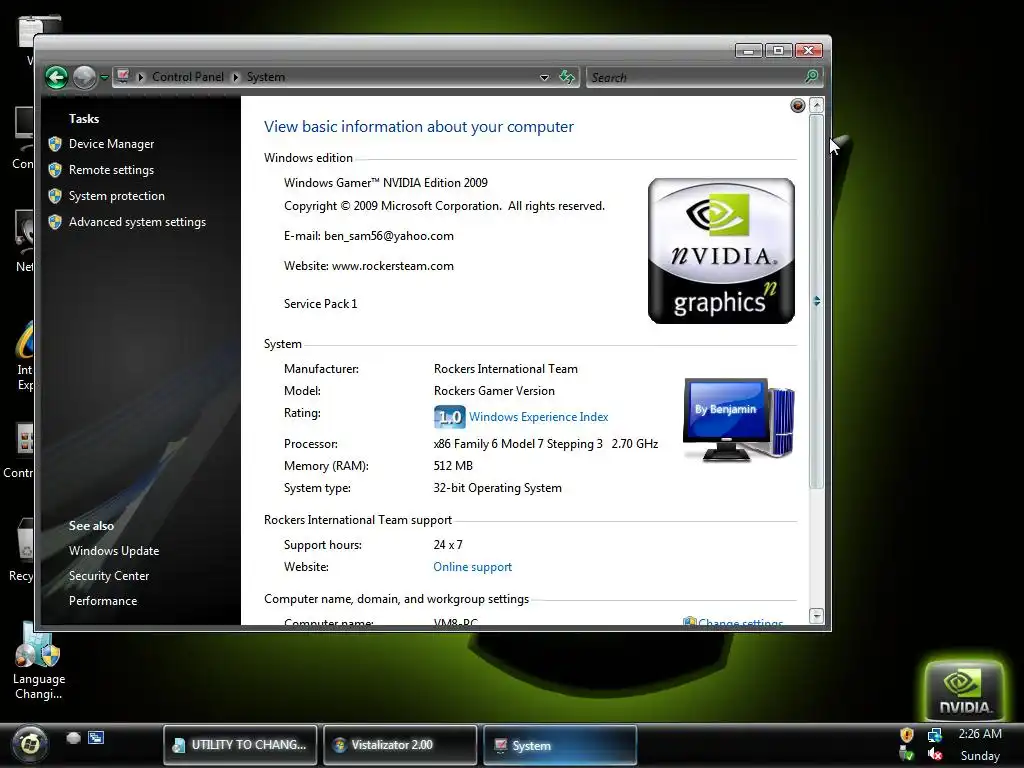The image size is (1024, 768).
Task: Click the NVIDIA logo desktop gadget
Action: [965, 690]
